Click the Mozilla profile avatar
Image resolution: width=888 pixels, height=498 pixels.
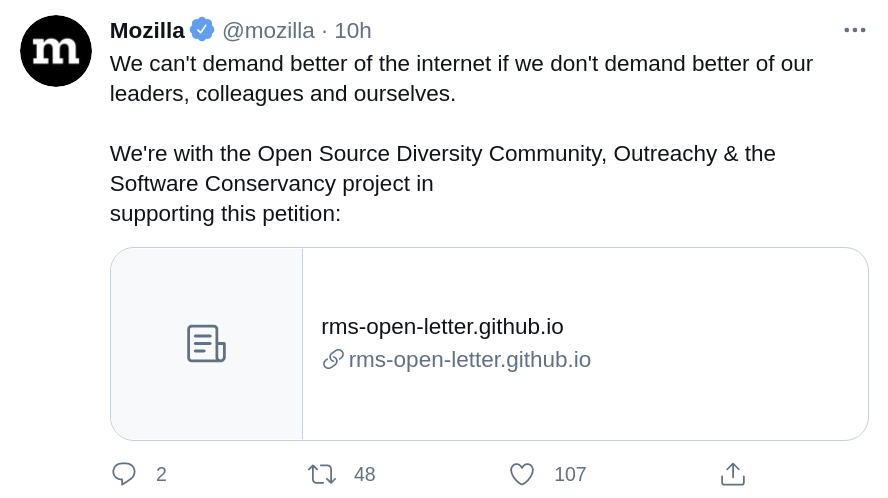(56, 51)
